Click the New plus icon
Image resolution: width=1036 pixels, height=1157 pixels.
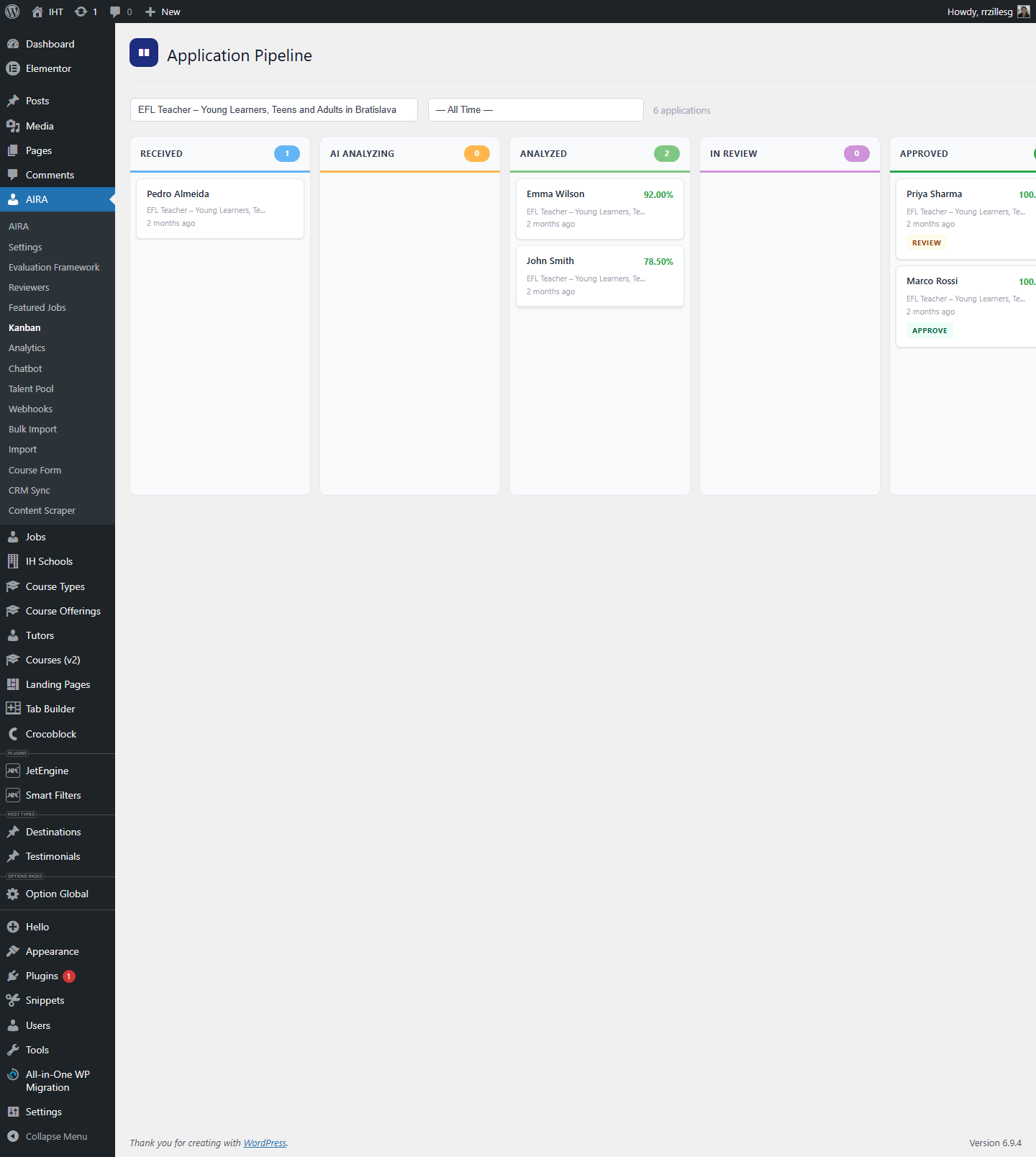point(150,12)
